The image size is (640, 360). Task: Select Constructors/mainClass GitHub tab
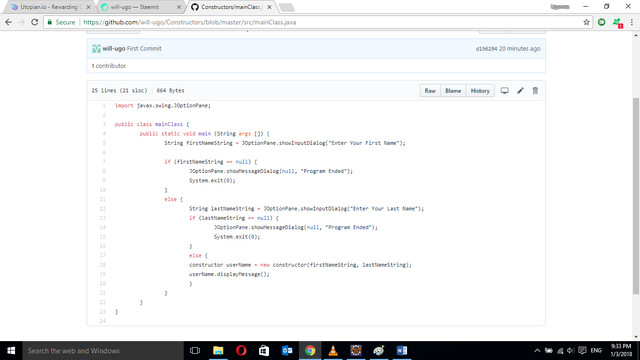231,7
